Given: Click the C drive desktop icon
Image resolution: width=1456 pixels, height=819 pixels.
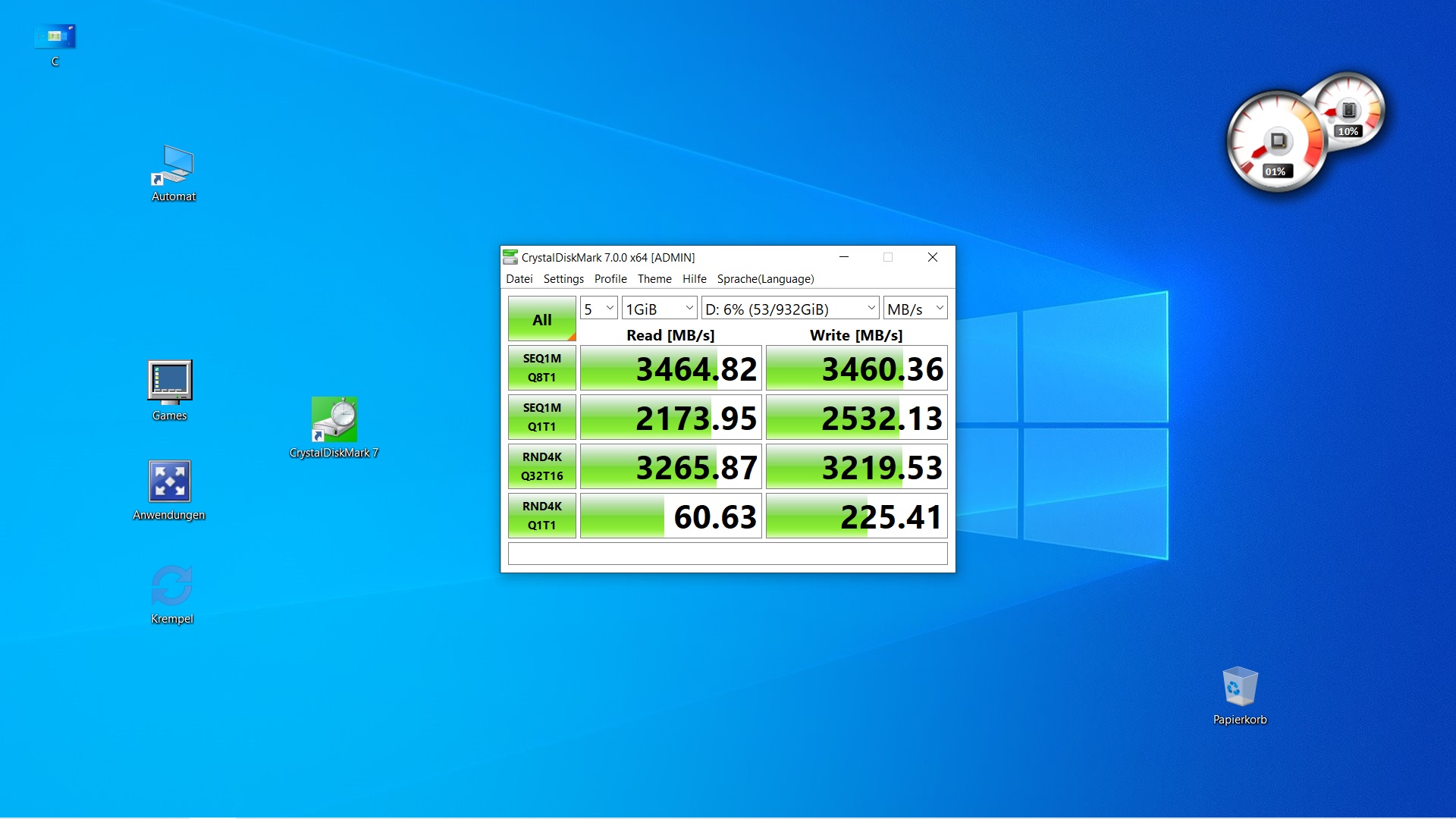Looking at the screenshot, I should tap(55, 38).
